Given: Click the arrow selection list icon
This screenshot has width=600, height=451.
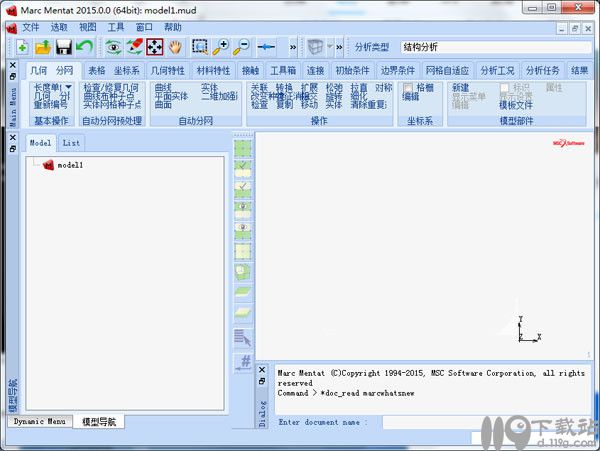Looking at the screenshot, I should click(x=243, y=338).
